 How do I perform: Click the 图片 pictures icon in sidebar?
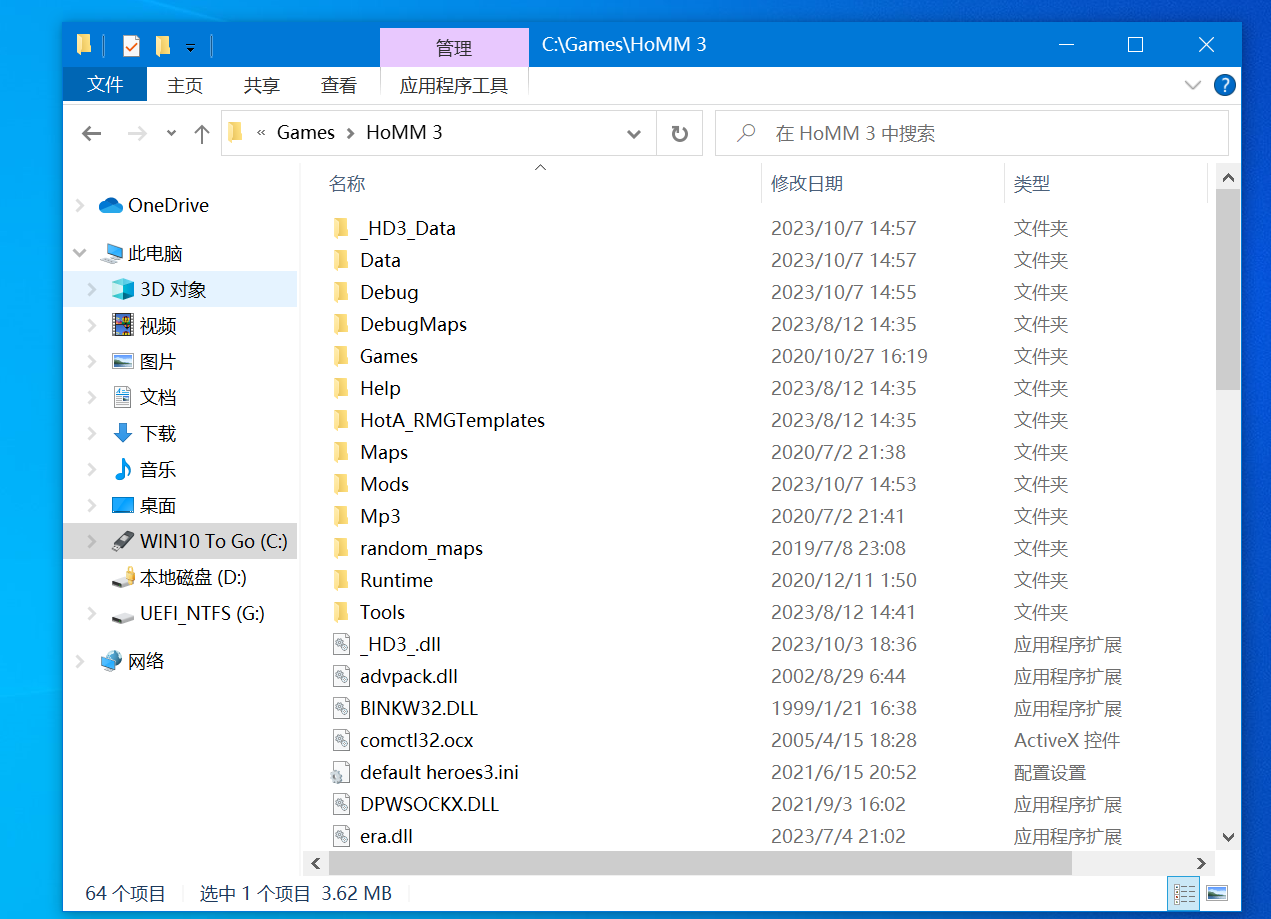[x=123, y=362]
